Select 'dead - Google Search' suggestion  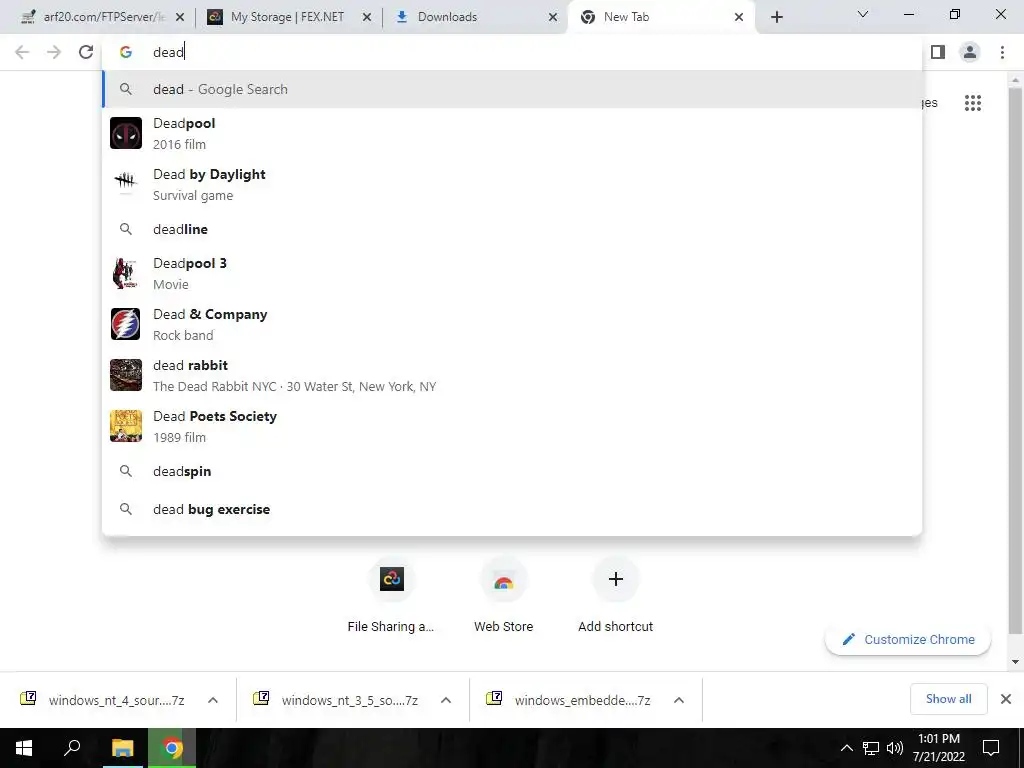(x=513, y=89)
